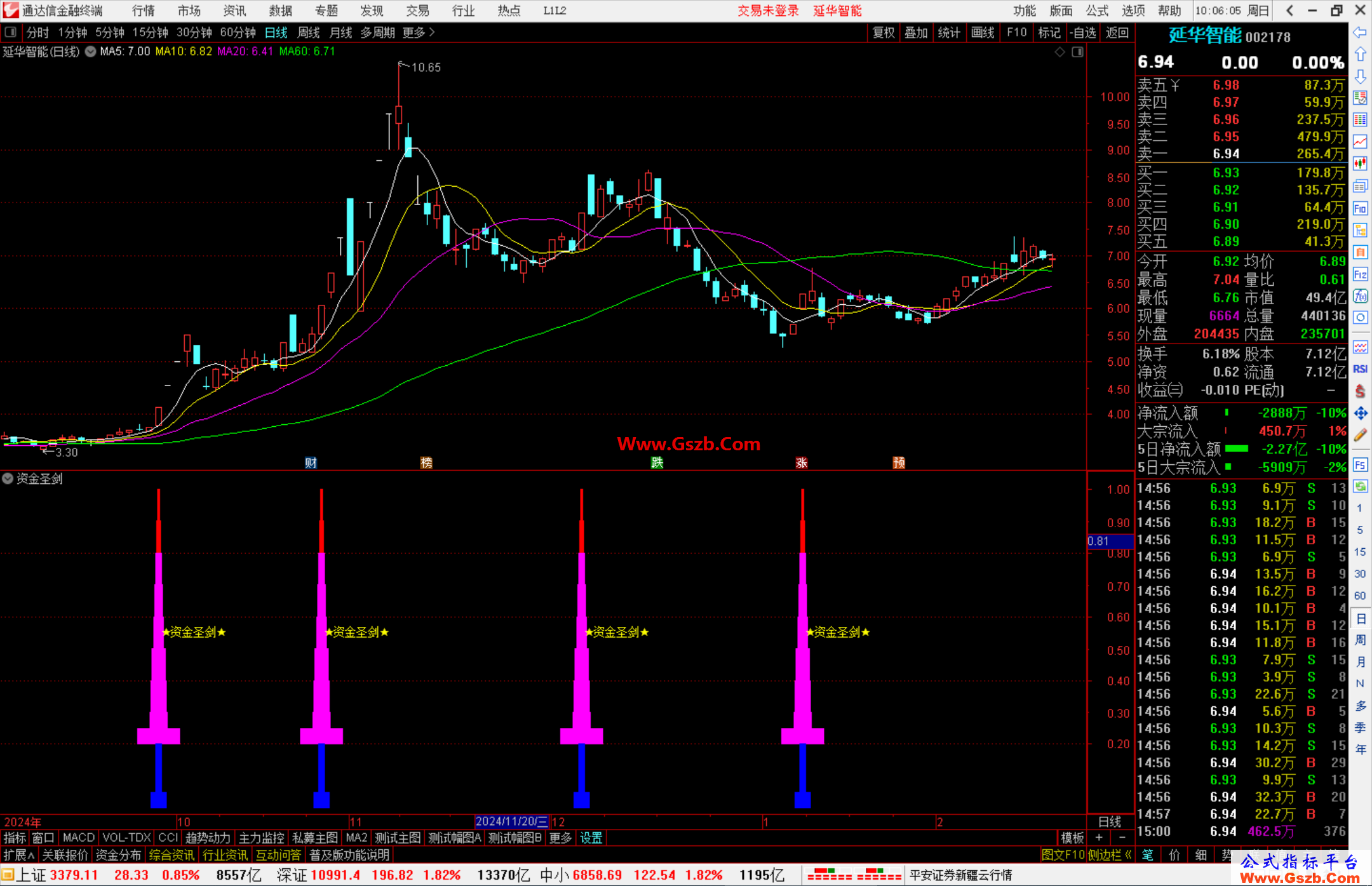Open the 模板 template dropdown
Screen dimensions: 1372x886
(x=1072, y=838)
